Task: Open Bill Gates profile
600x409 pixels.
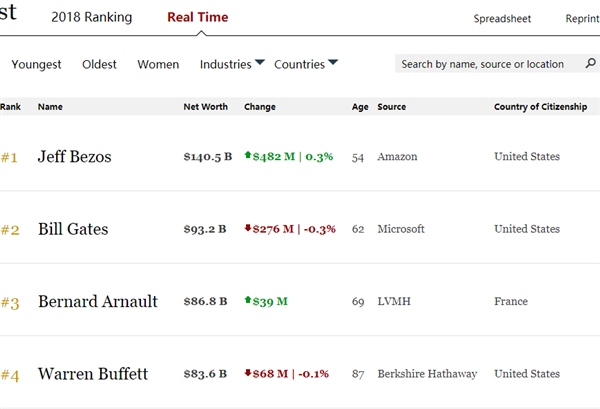Action: (x=73, y=229)
